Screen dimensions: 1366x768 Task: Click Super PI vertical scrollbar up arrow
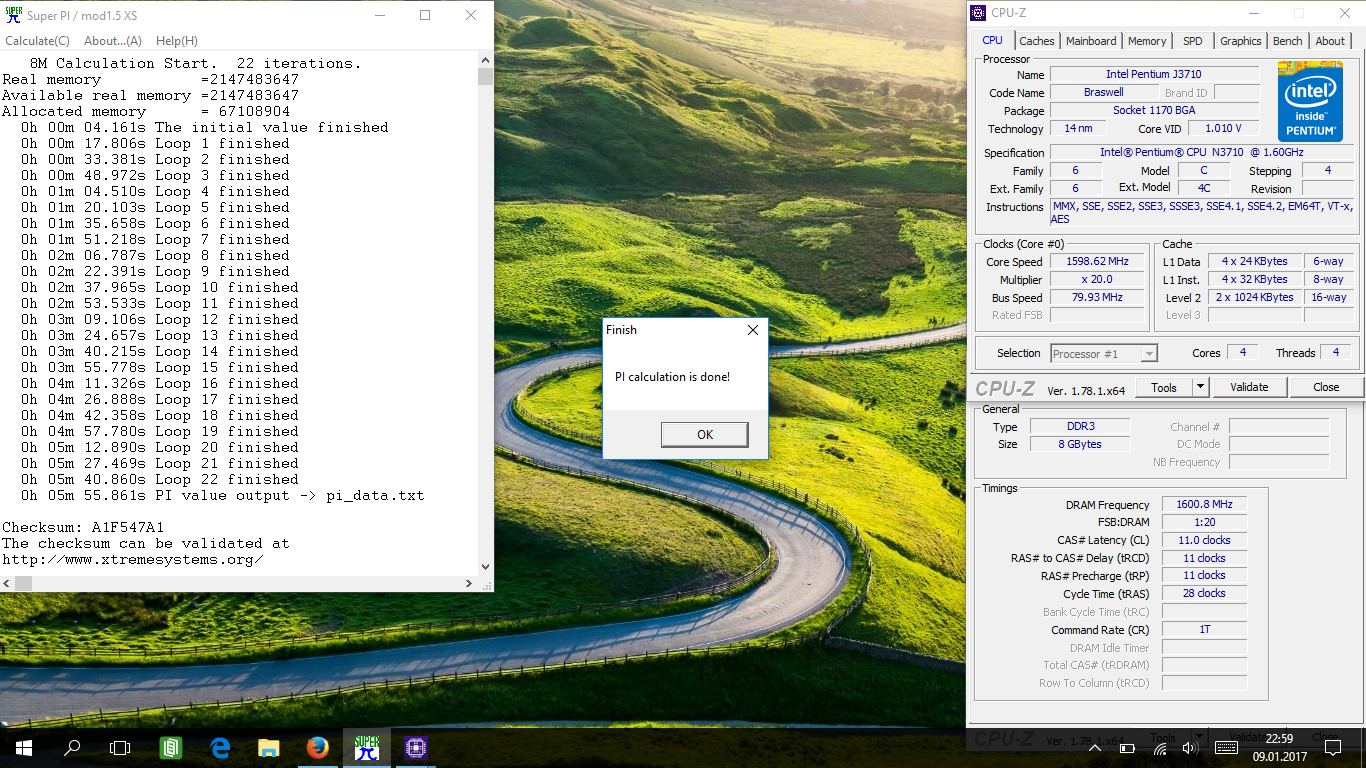point(485,61)
